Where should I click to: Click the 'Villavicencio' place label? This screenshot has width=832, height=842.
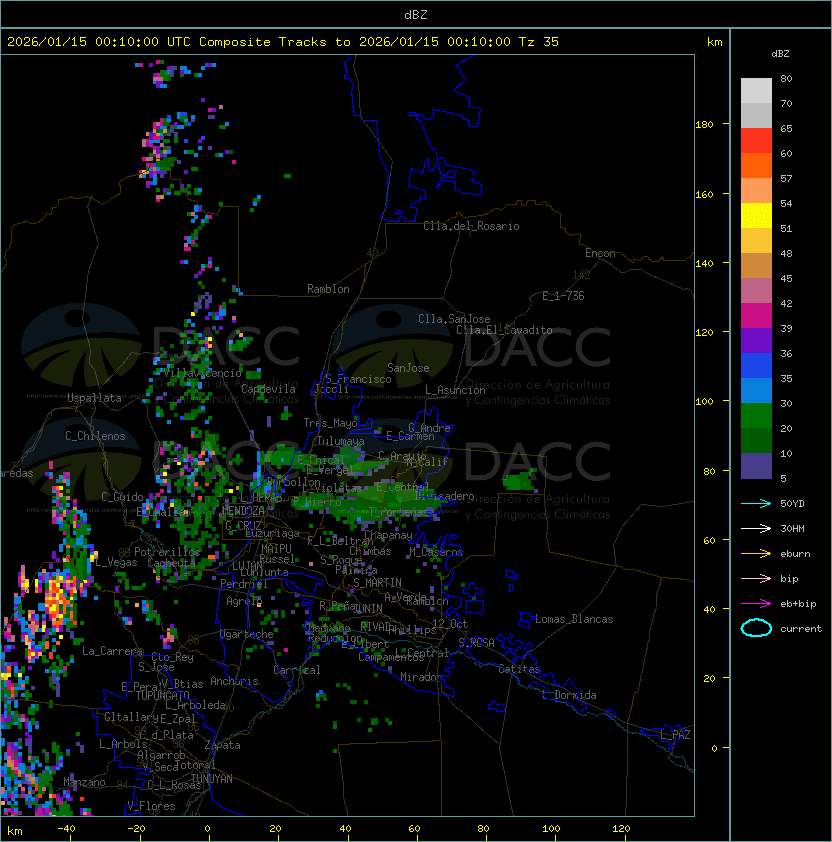coord(202,373)
